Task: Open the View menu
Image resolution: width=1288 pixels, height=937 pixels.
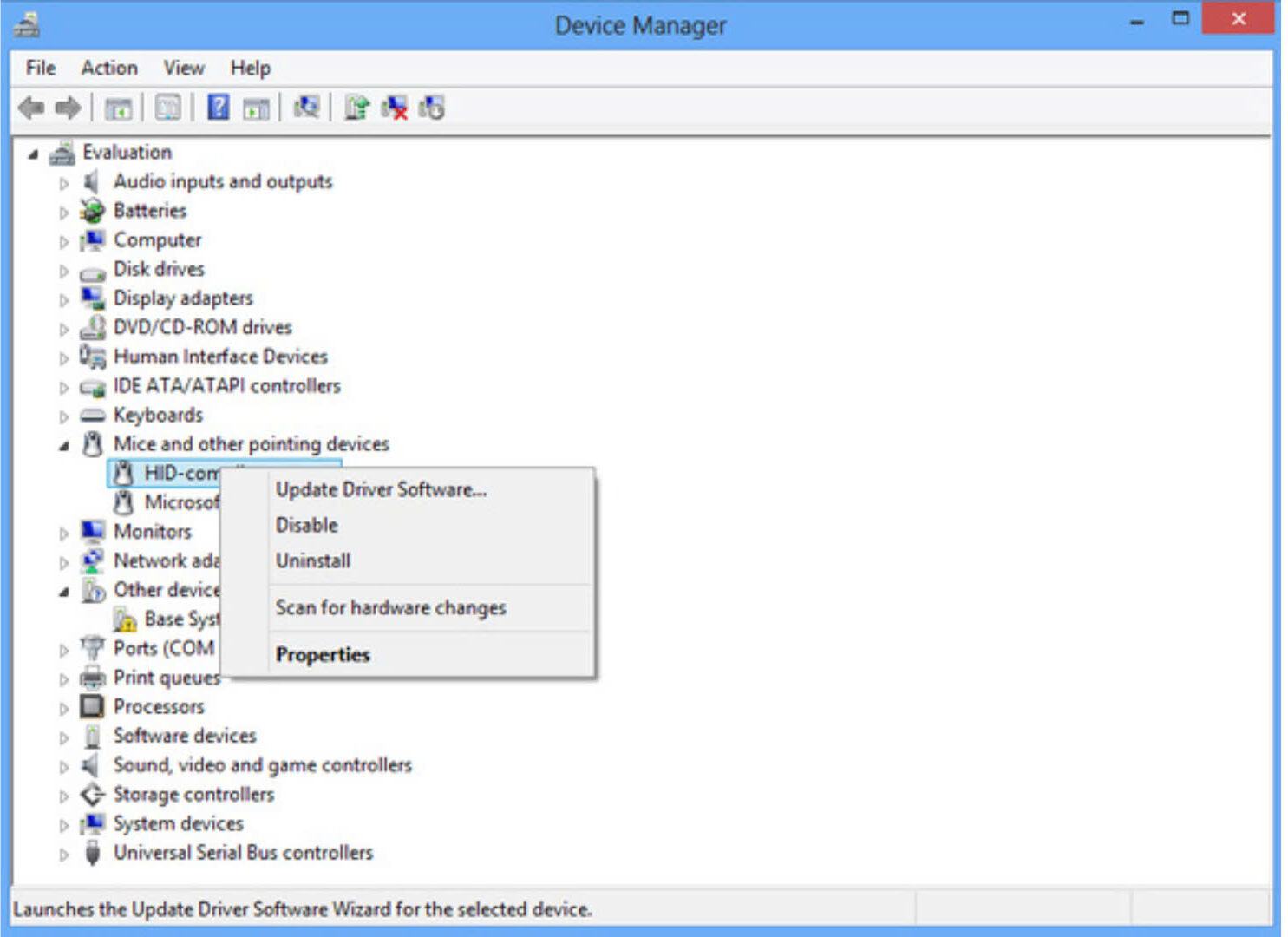Action: pyautogui.click(x=184, y=68)
